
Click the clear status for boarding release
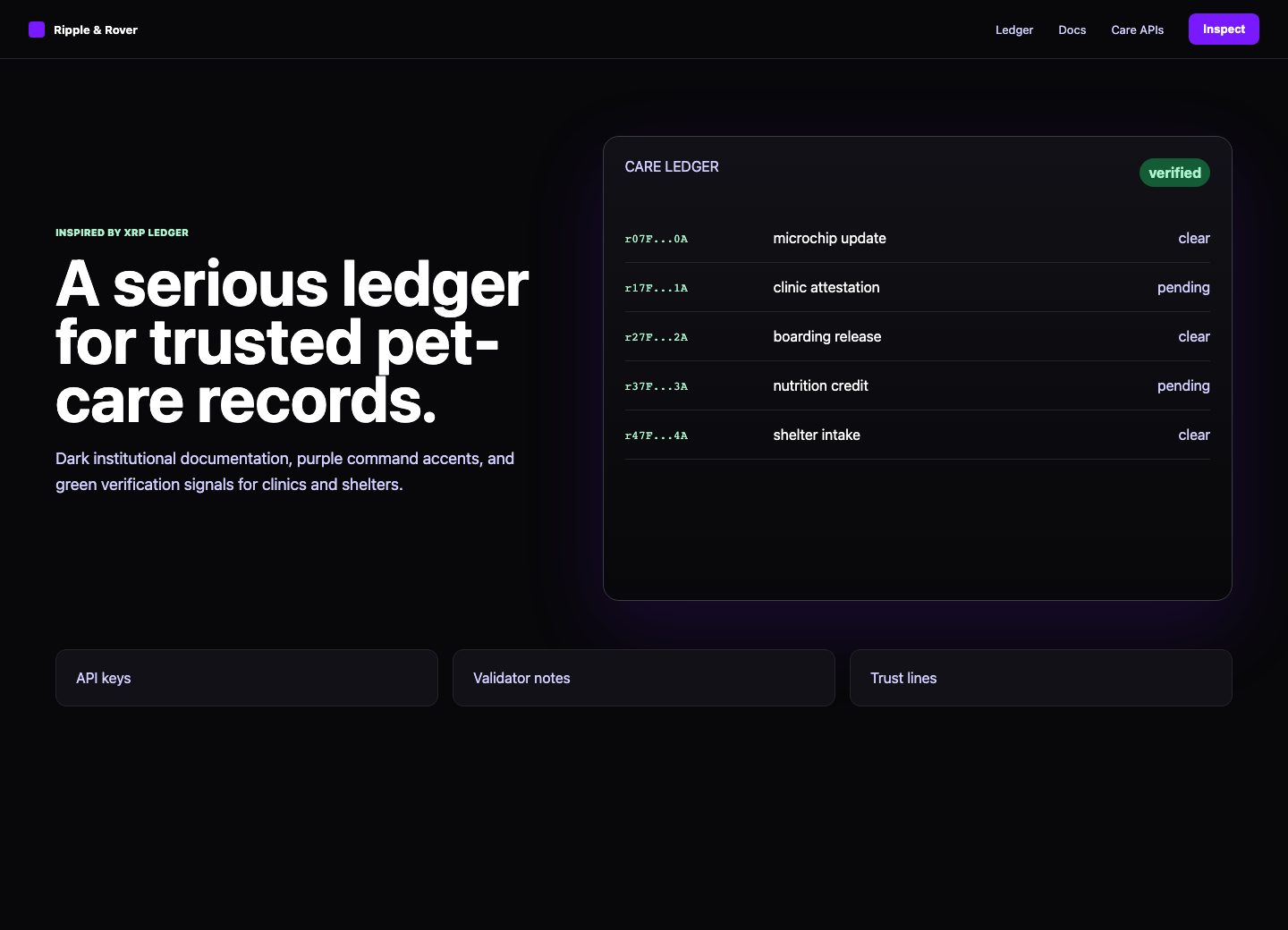point(1194,336)
